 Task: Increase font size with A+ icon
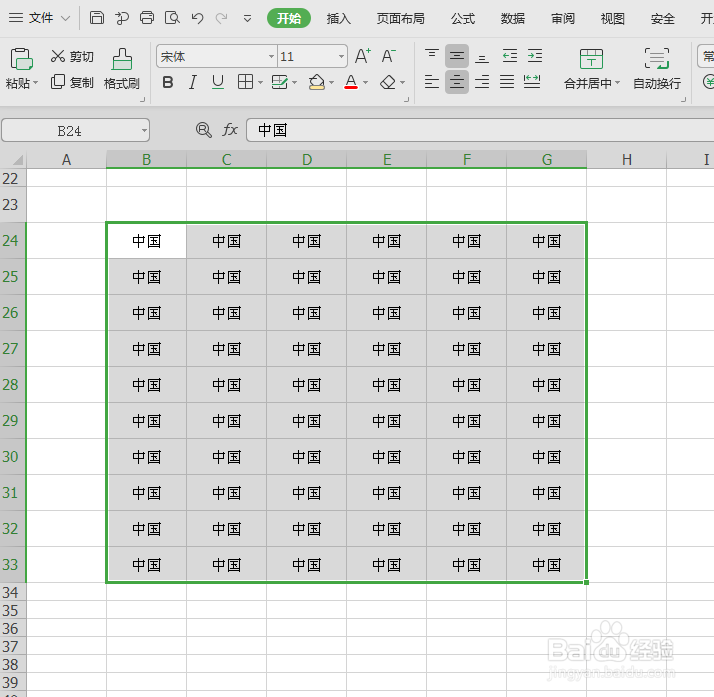362,56
